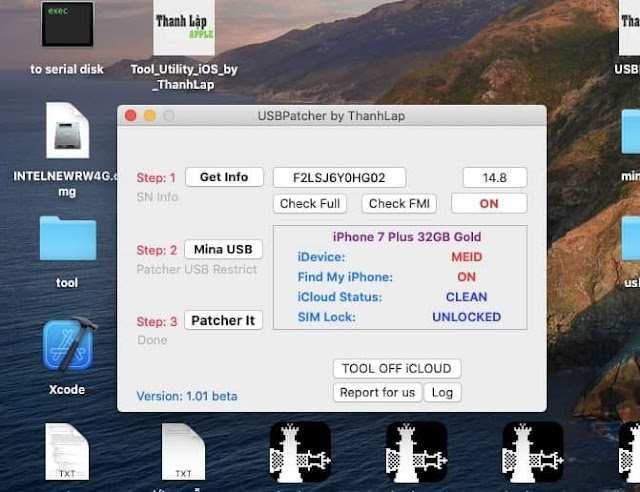Click the 'MEID' iDevice value
The height and width of the screenshot is (492, 640).
[x=467, y=257]
